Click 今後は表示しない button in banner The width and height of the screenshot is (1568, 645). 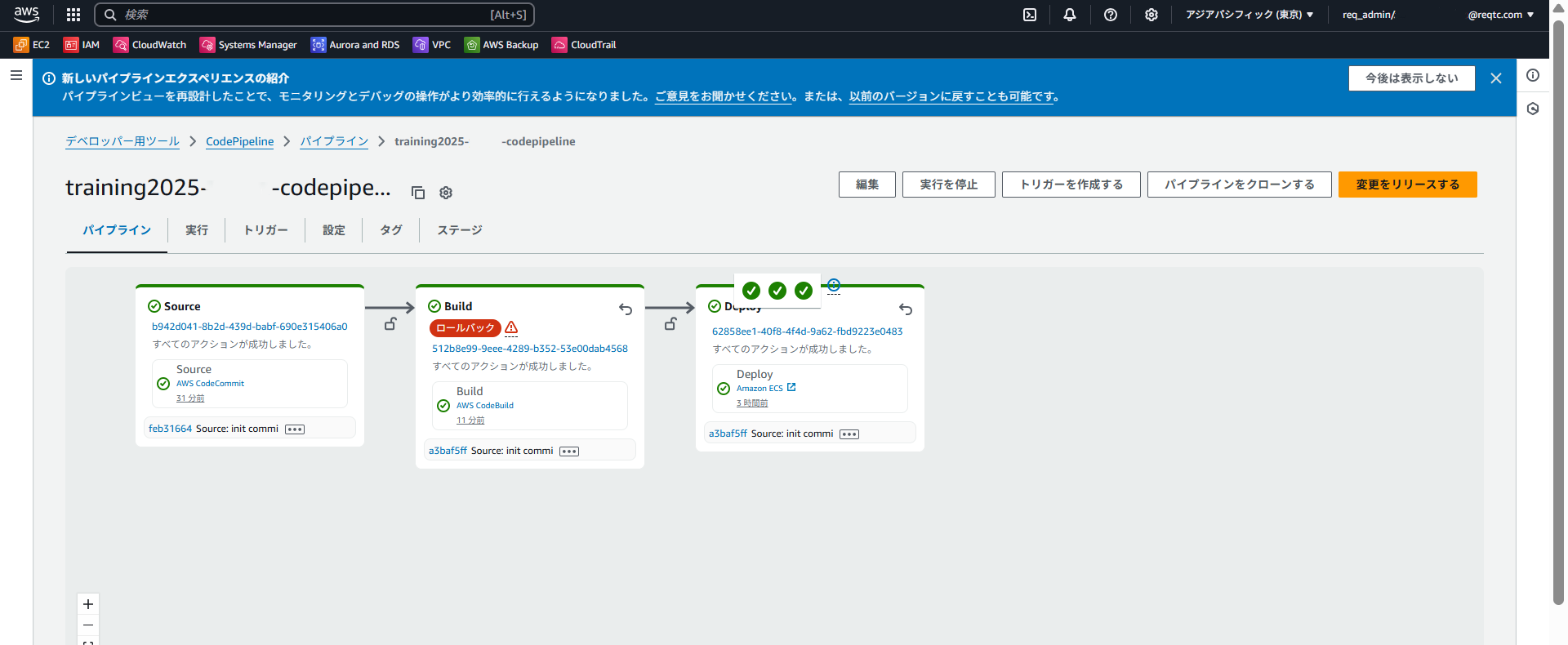tap(1412, 78)
